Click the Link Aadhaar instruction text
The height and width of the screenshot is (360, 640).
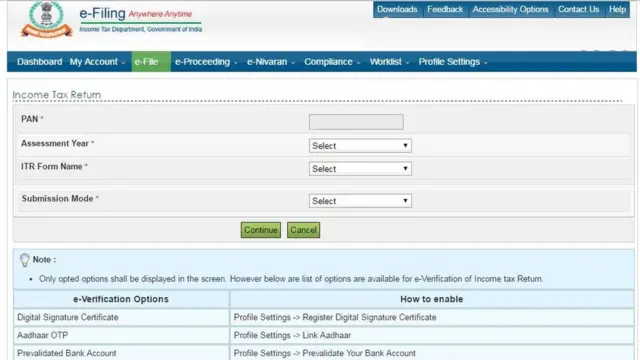[x=292, y=335]
